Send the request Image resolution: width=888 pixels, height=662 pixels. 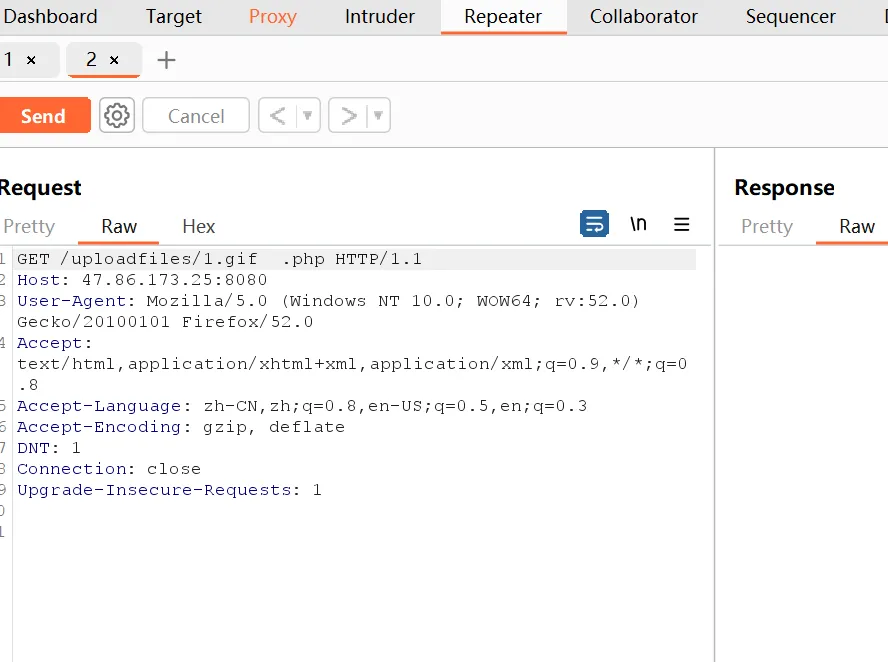point(43,116)
